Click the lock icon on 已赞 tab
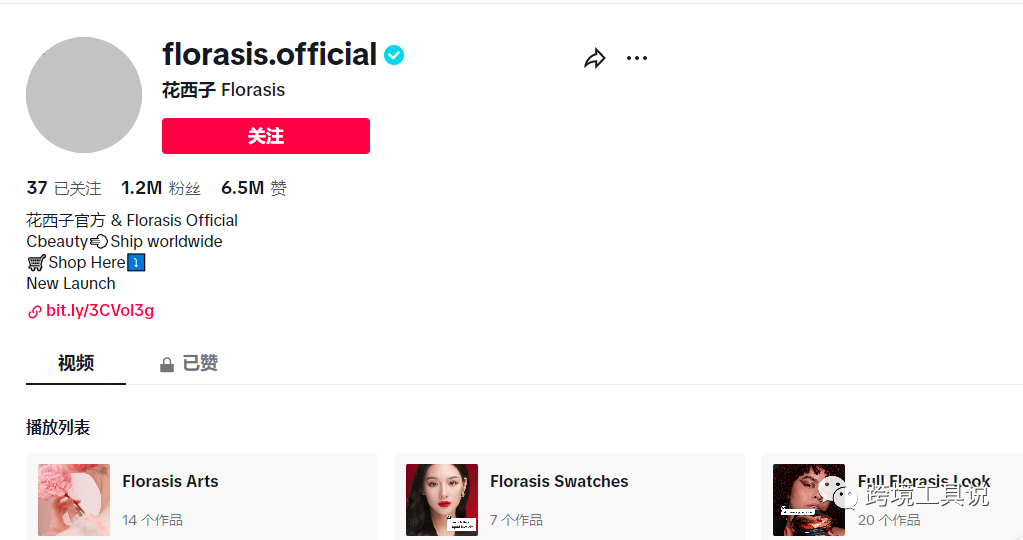 167,365
